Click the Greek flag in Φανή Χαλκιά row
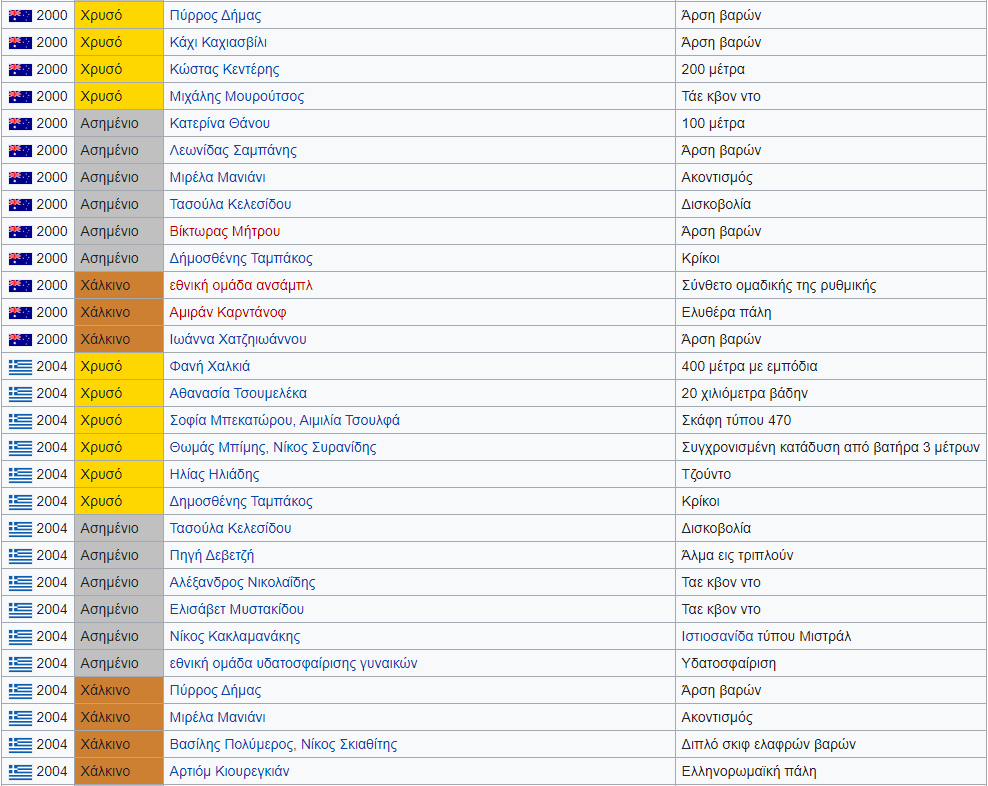 pos(20,367)
